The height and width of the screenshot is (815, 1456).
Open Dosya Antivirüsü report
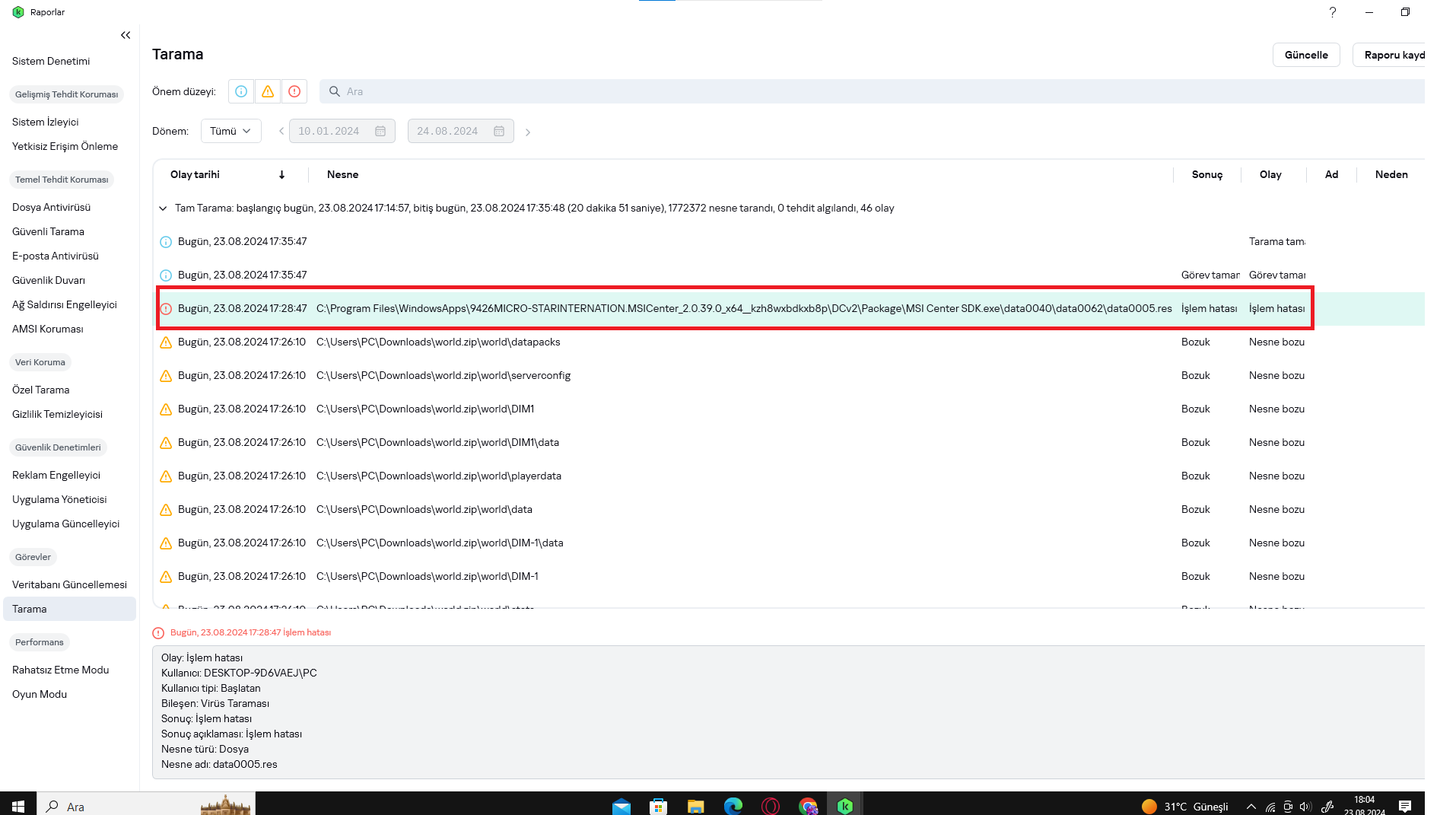tap(52, 207)
